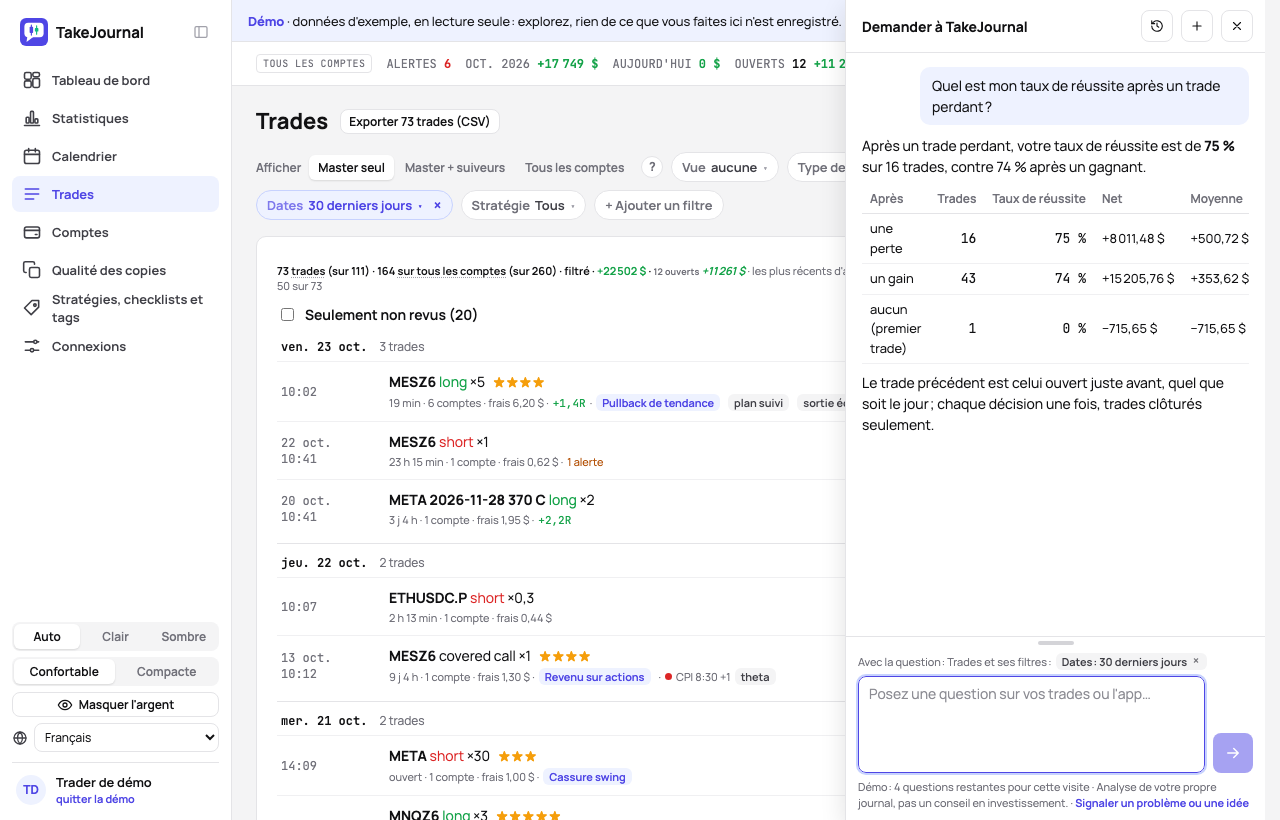The height and width of the screenshot is (820, 1280).
Task: Open chat history in the TakeJournal panel
Action: (1157, 26)
